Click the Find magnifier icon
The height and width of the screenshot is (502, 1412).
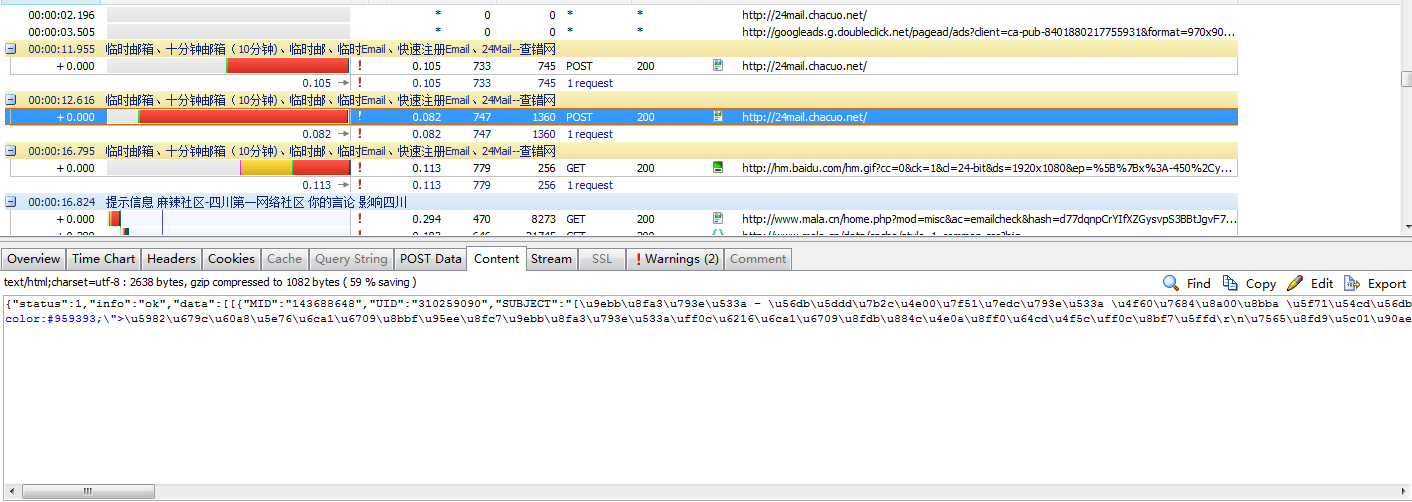[x=1170, y=283]
